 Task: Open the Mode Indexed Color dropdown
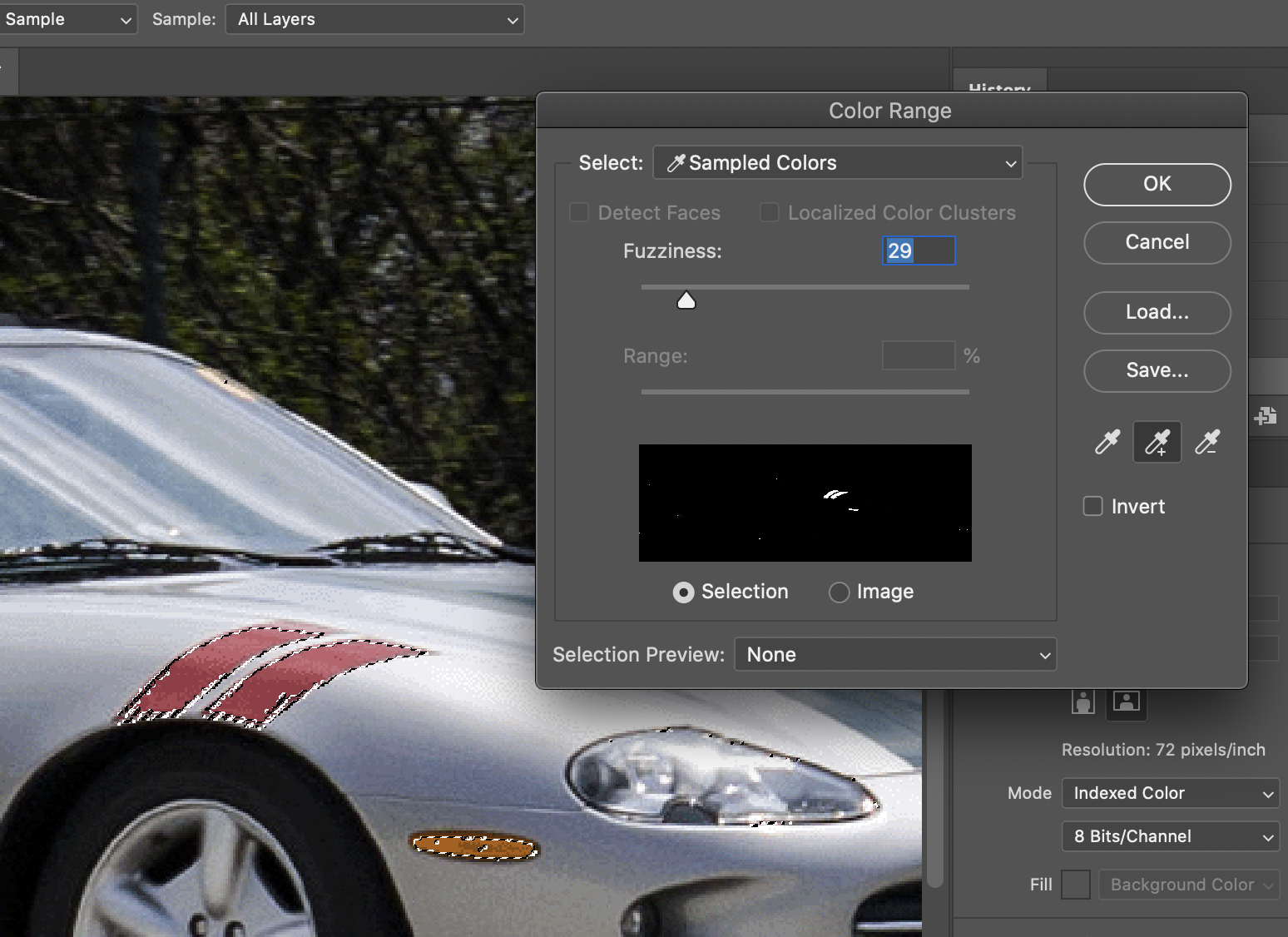point(1171,793)
